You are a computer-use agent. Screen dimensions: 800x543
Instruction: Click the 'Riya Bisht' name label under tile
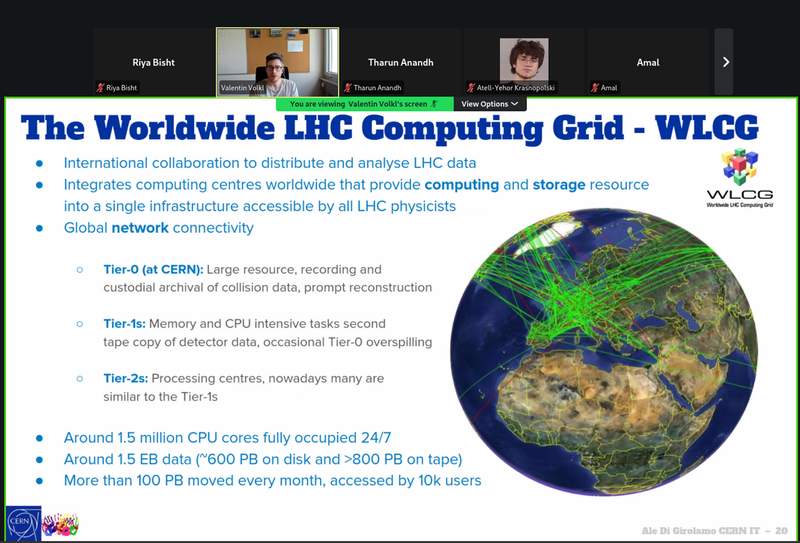click(121, 88)
